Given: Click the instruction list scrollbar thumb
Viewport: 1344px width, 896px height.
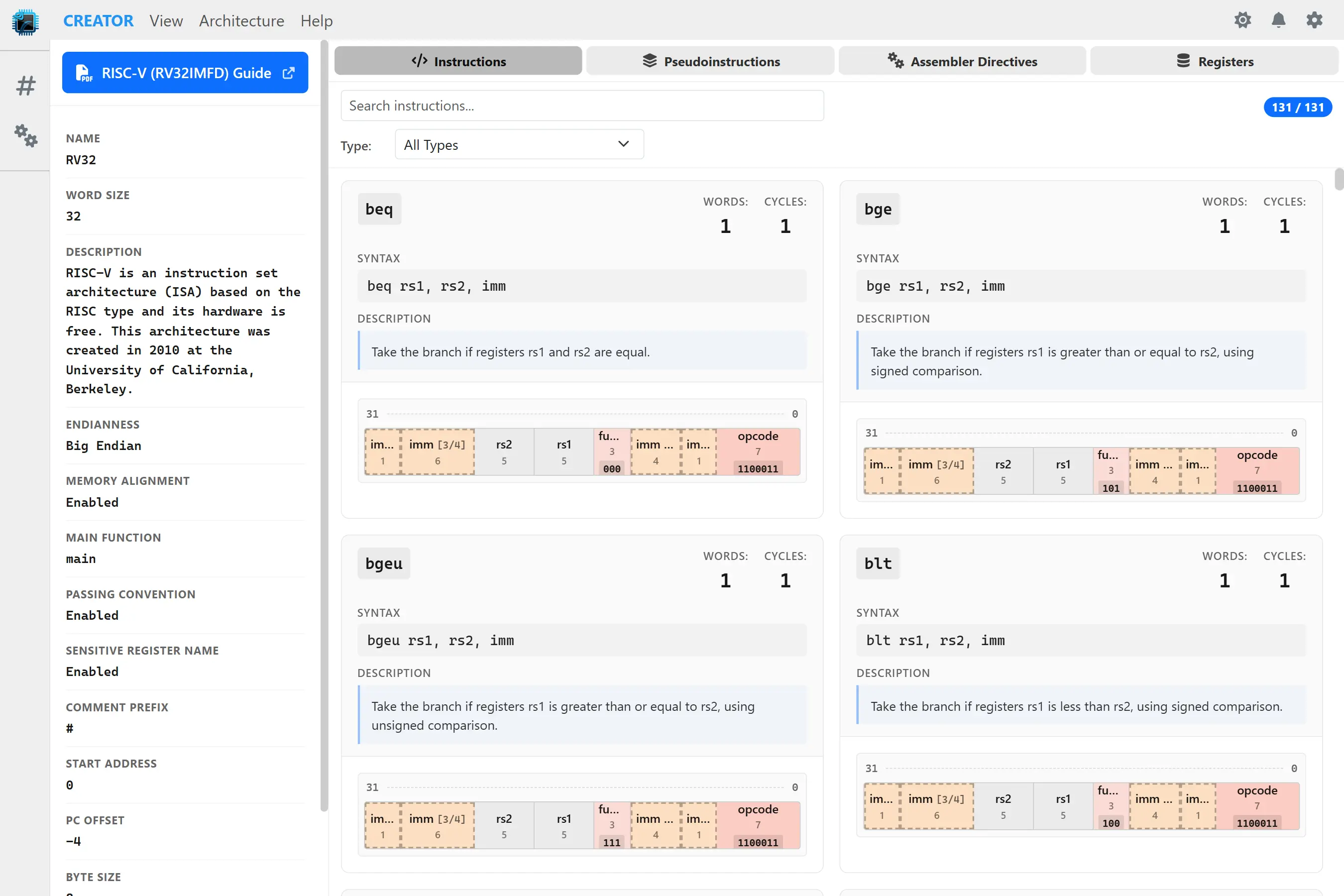Looking at the screenshot, I should tap(1339, 179).
